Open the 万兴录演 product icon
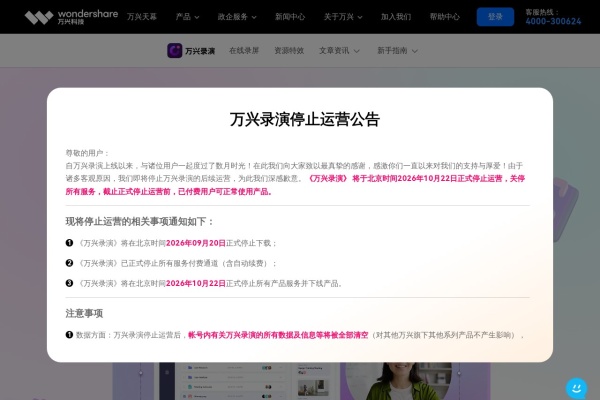600x400 pixels. pyautogui.click(x=174, y=51)
